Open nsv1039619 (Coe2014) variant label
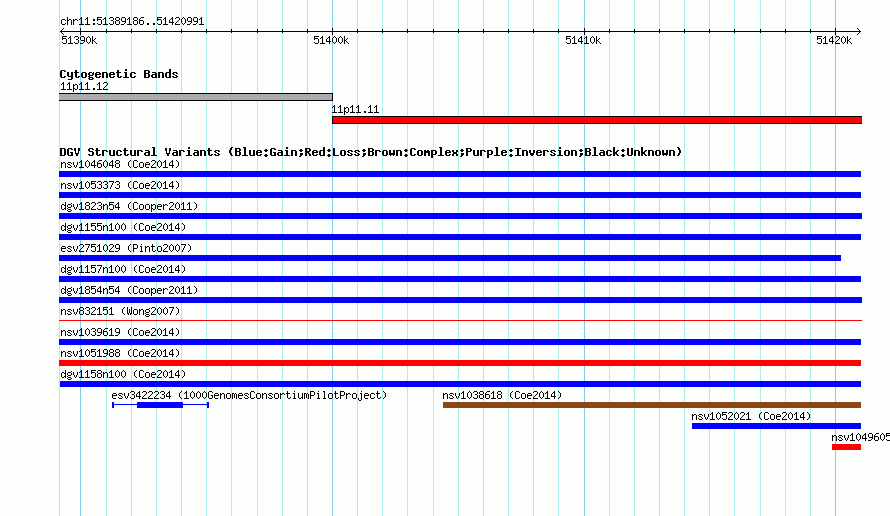890x516 pixels. [120, 333]
